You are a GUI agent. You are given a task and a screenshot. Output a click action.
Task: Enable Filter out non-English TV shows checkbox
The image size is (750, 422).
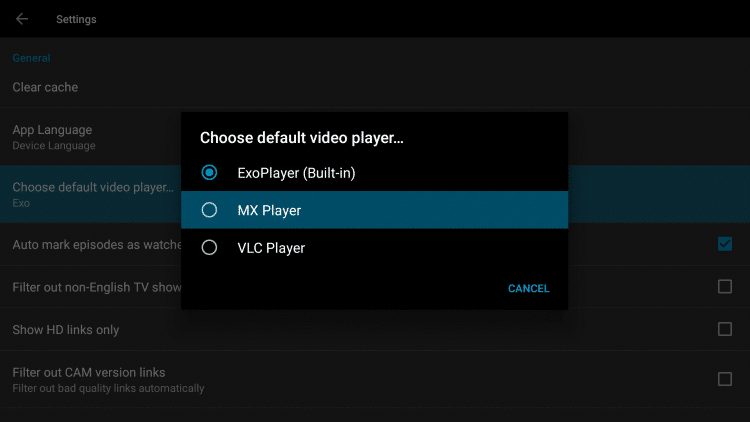click(725, 287)
